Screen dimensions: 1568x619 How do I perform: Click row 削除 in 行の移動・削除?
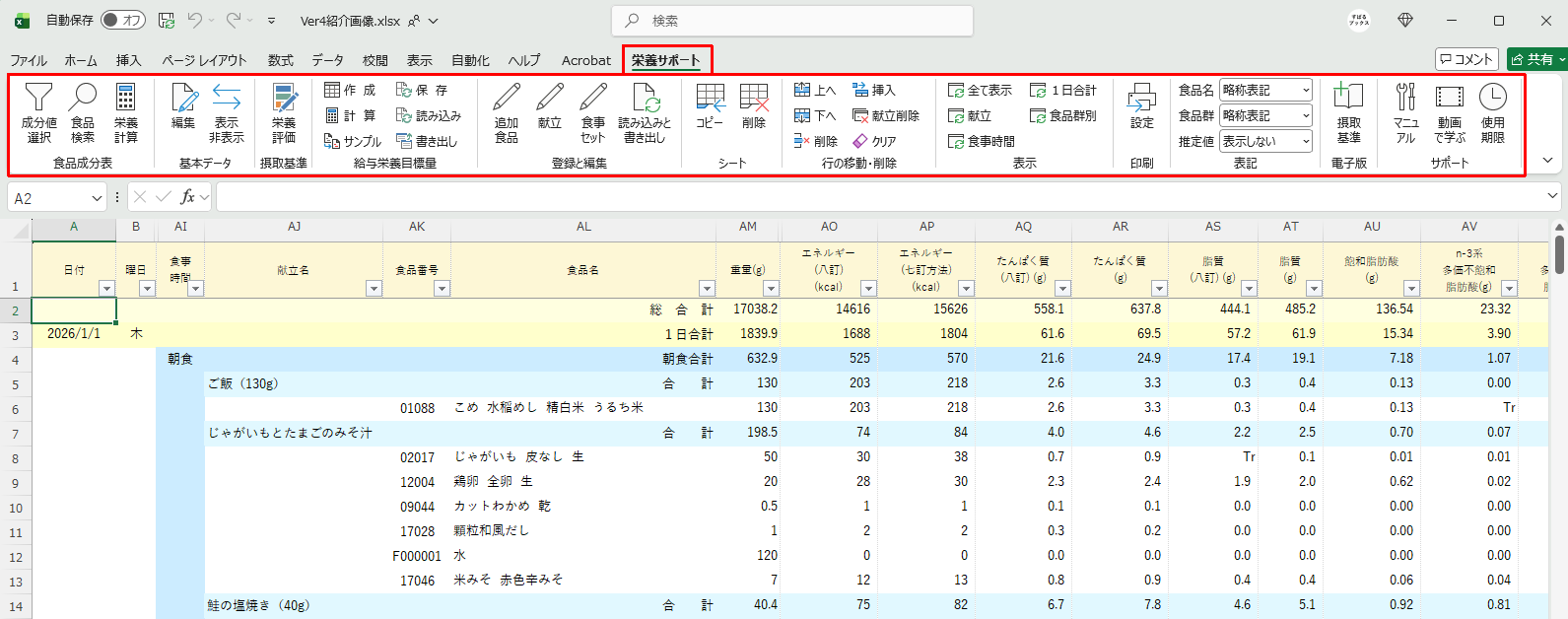816,141
